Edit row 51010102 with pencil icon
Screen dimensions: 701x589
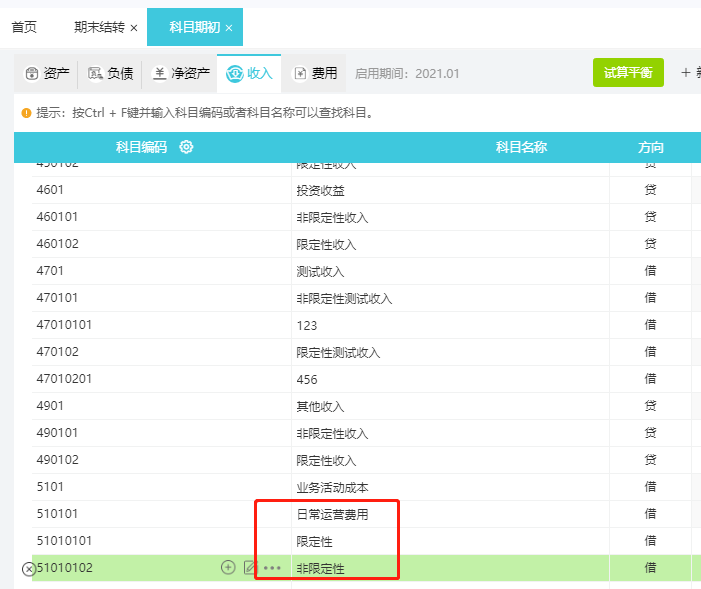249,568
